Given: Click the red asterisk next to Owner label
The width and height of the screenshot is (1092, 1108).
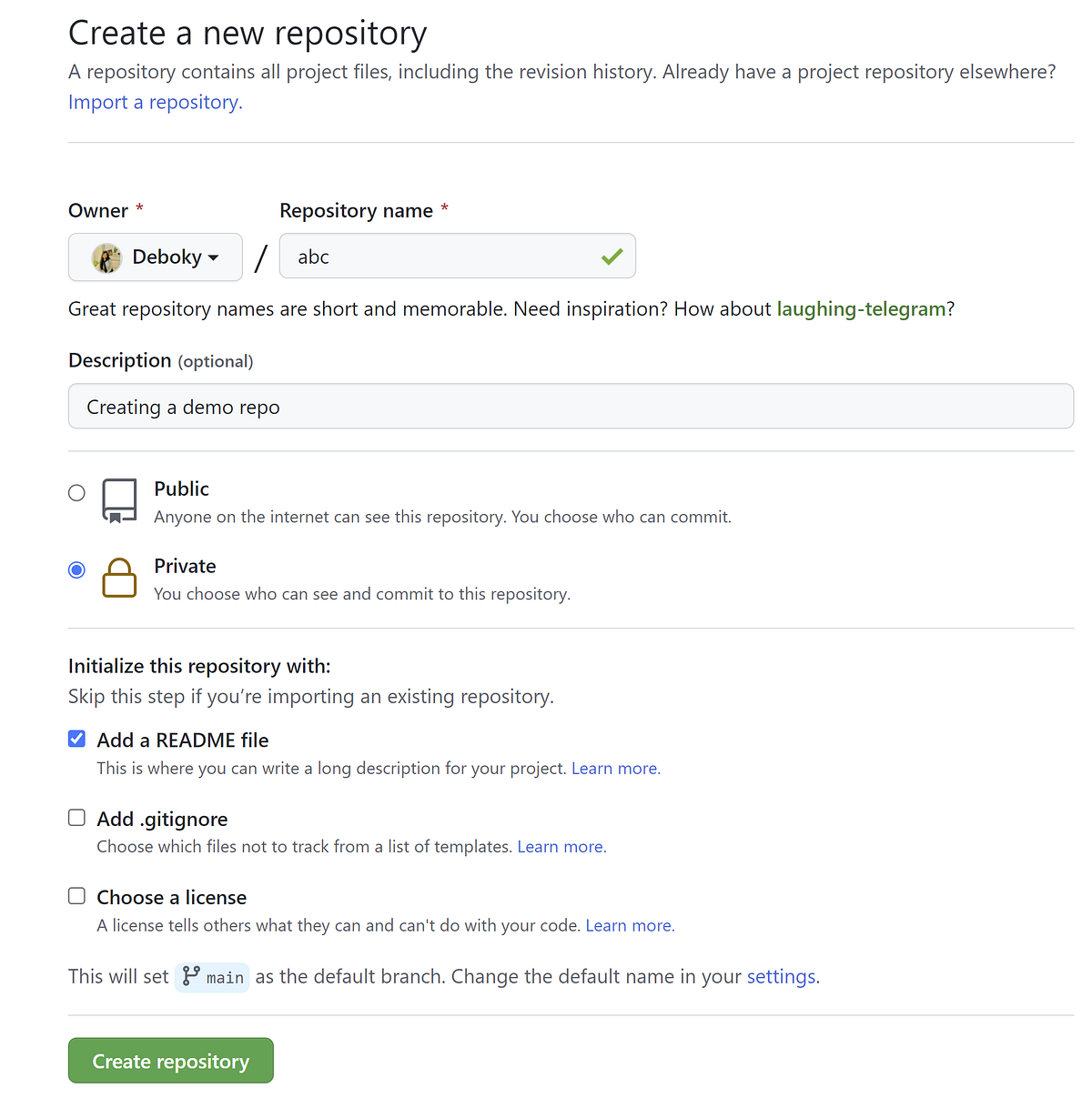Looking at the screenshot, I should click(x=139, y=207).
